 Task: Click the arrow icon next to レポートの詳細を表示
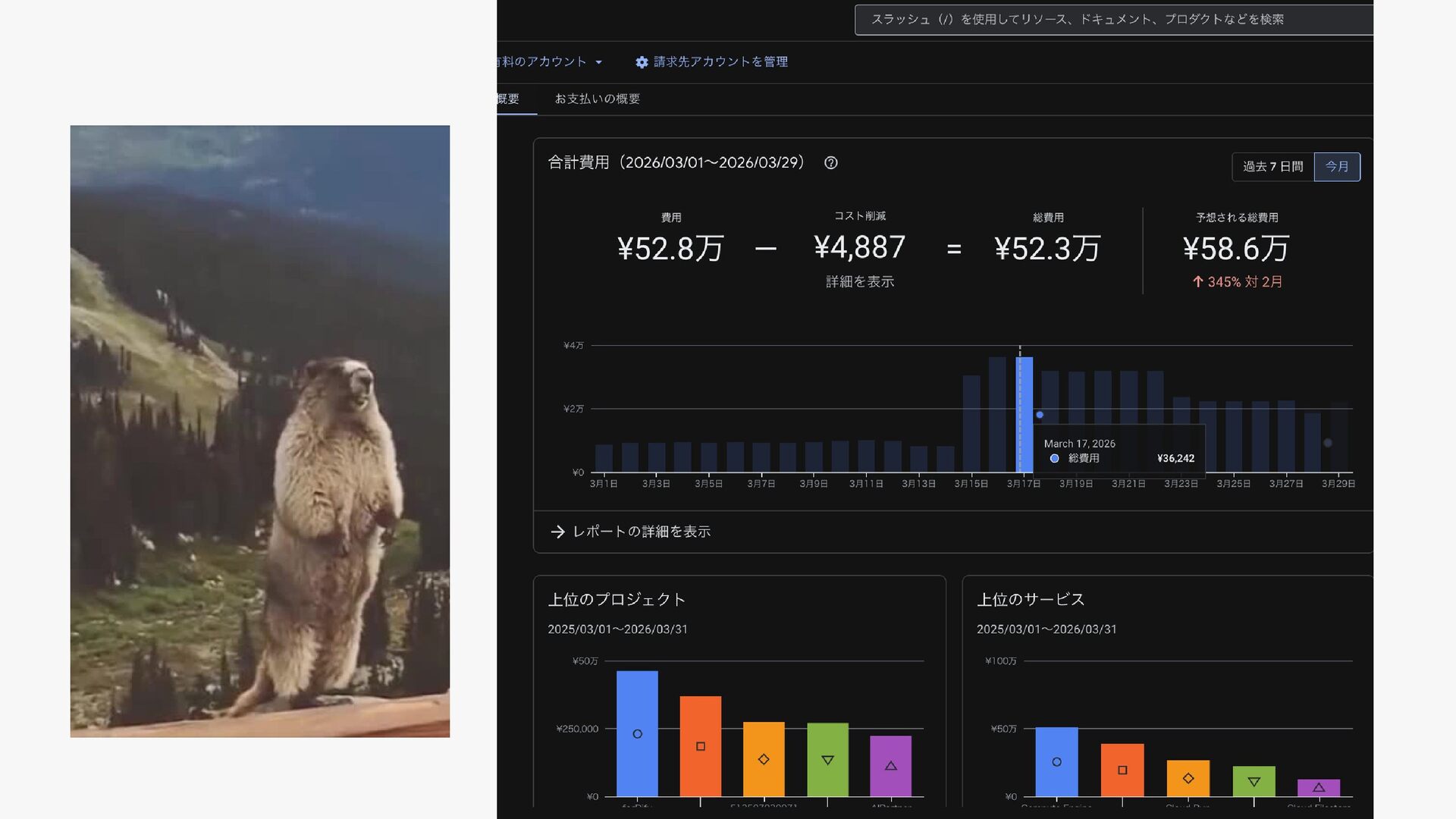(557, 532)
